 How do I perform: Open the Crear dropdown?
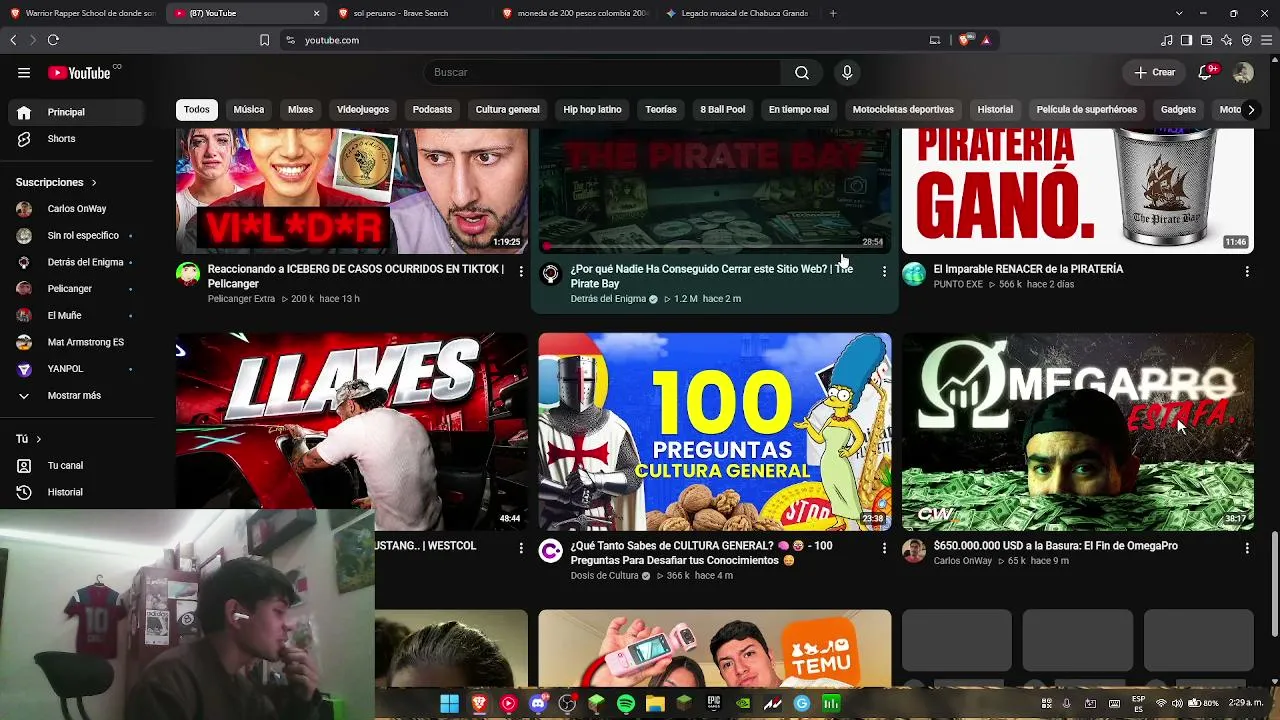pyautogui.click(x=1155, y=72)
